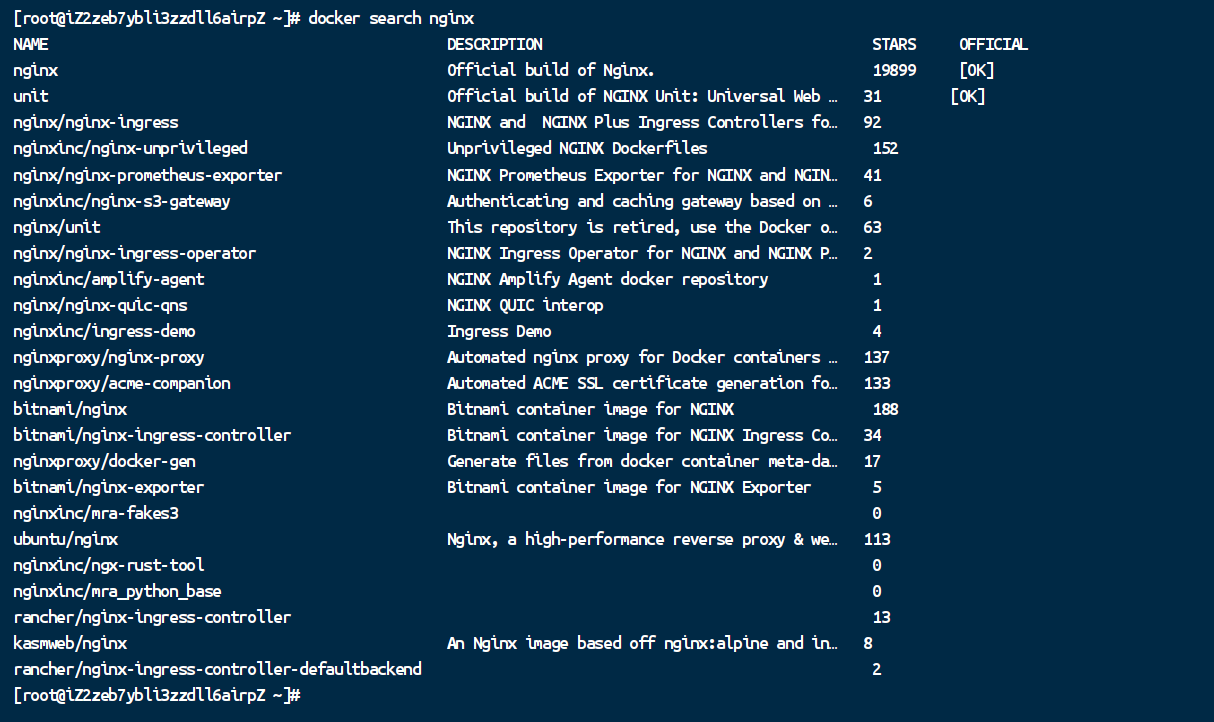The image size is (1214, 722).
Task: Click the ubuntu/nginx repository name
Action: point(66,539)
